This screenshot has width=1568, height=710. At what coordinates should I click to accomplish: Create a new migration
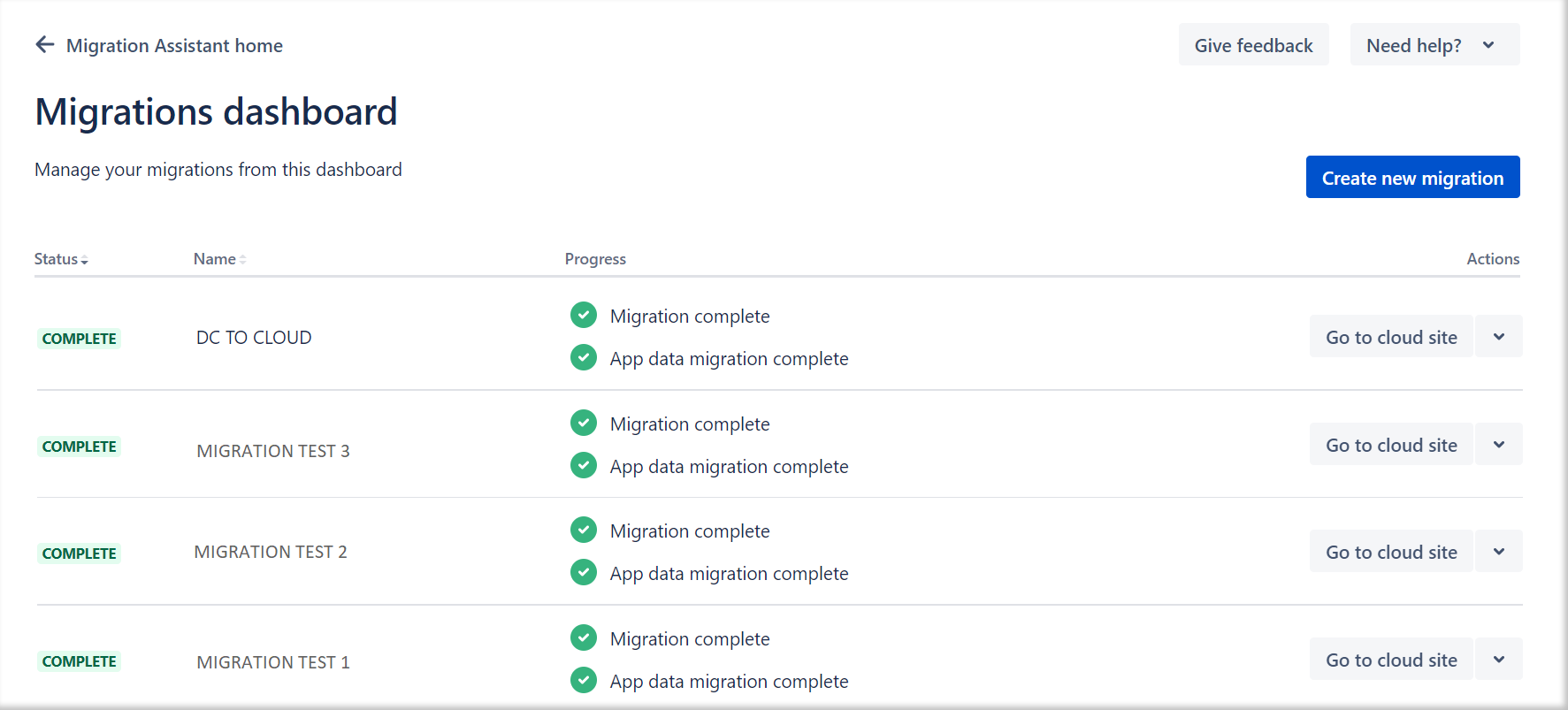click(x=1412, y=178)
